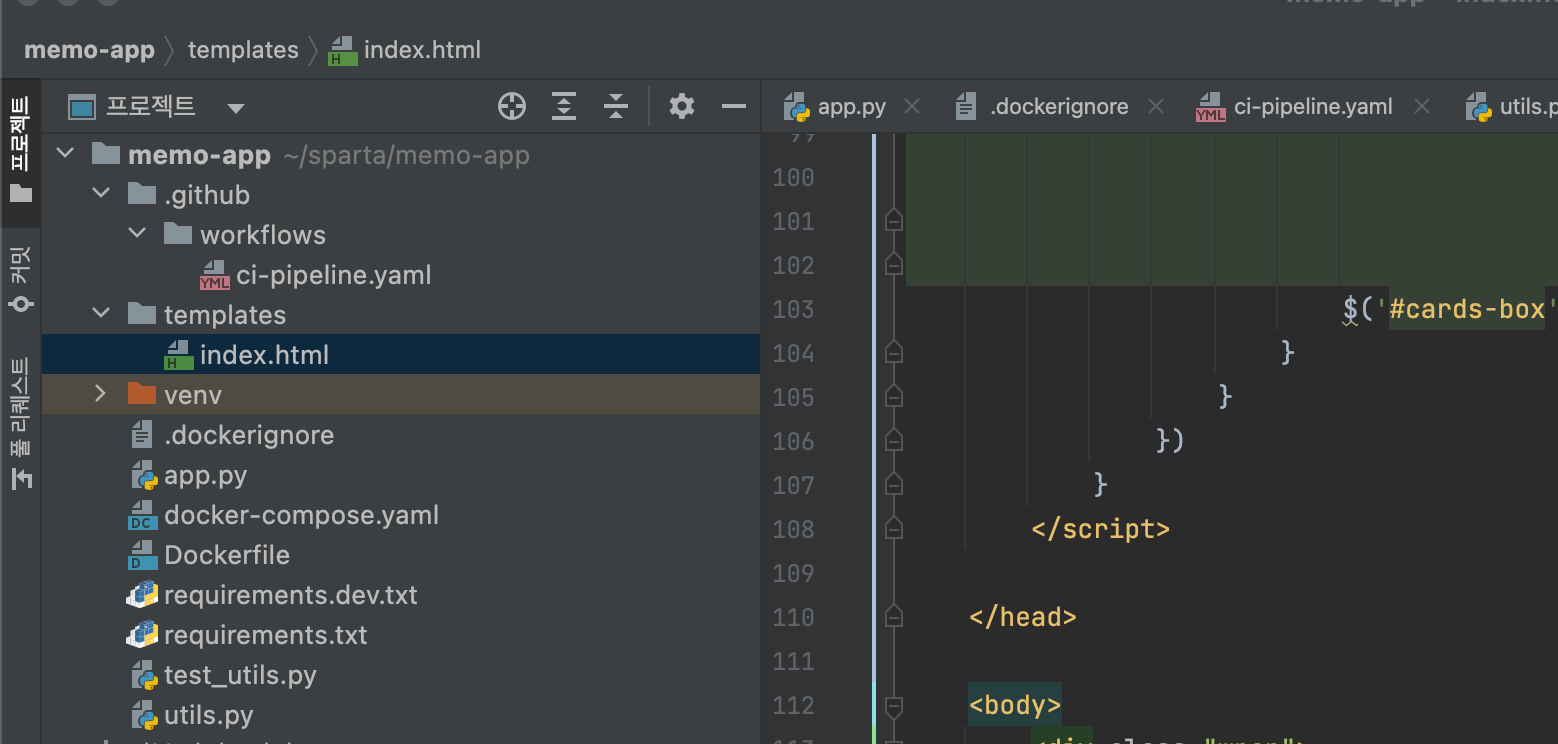Toggle fold marker at body tag line 112

tap(894, 706)
